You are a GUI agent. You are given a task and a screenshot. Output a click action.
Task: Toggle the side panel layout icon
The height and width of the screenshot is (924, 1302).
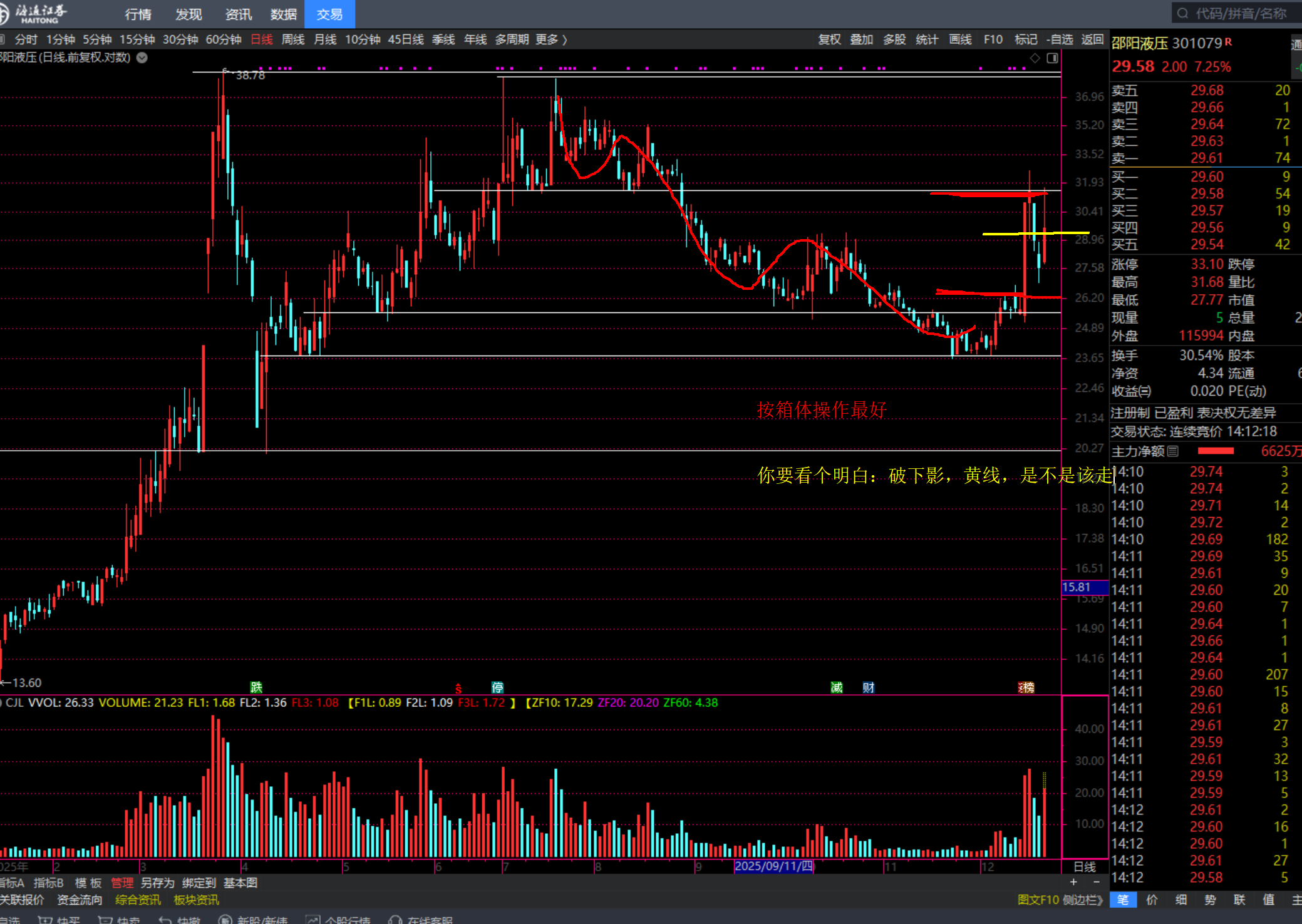point(1052,58)
